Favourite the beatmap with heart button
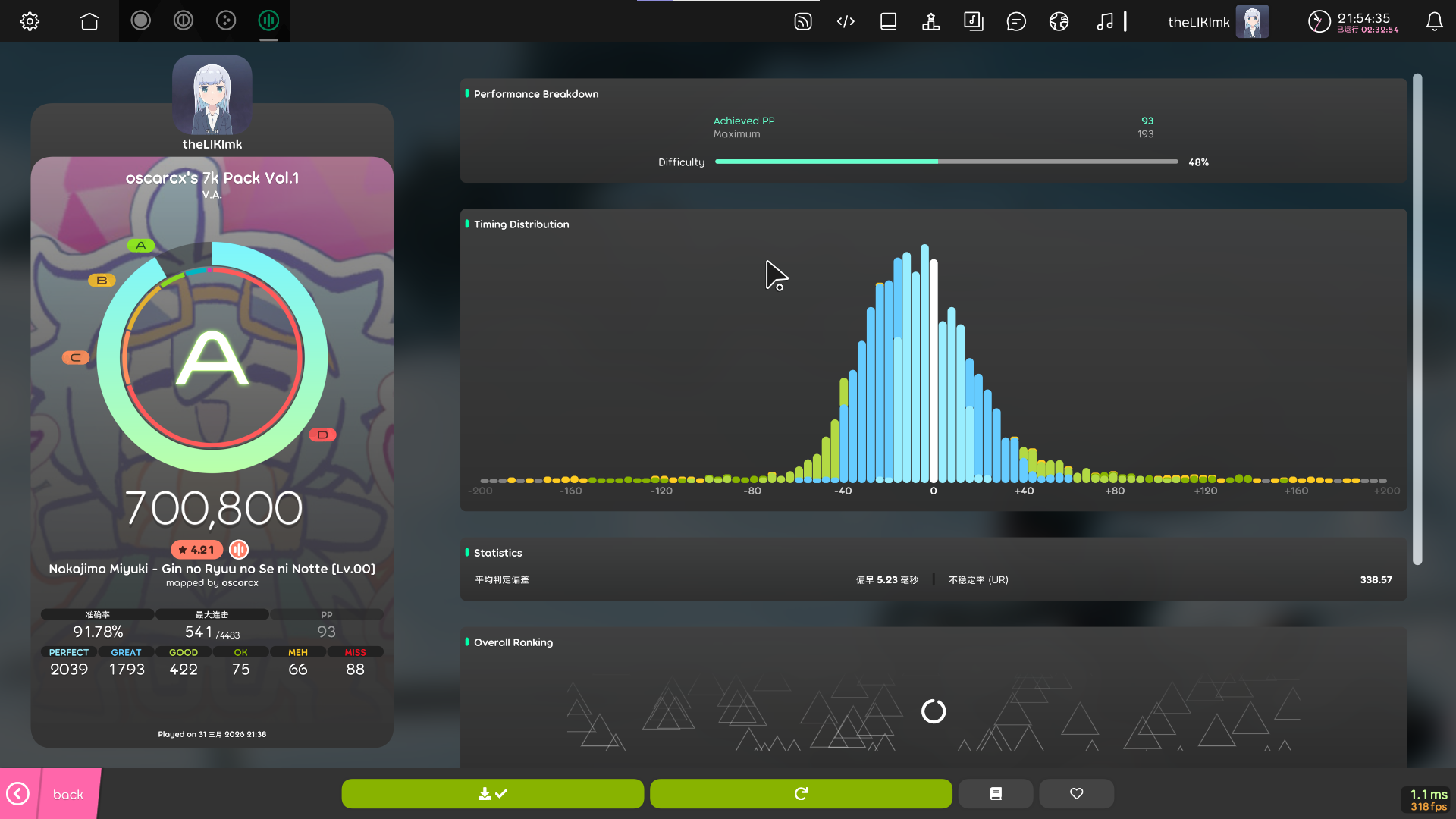 tap(1076, 793)
